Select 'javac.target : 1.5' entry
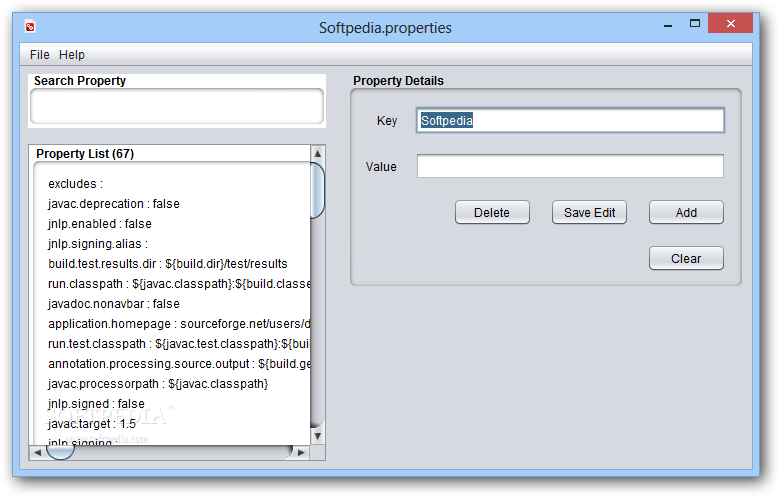This screenshot has height=497, width=780. pos(92,424)
